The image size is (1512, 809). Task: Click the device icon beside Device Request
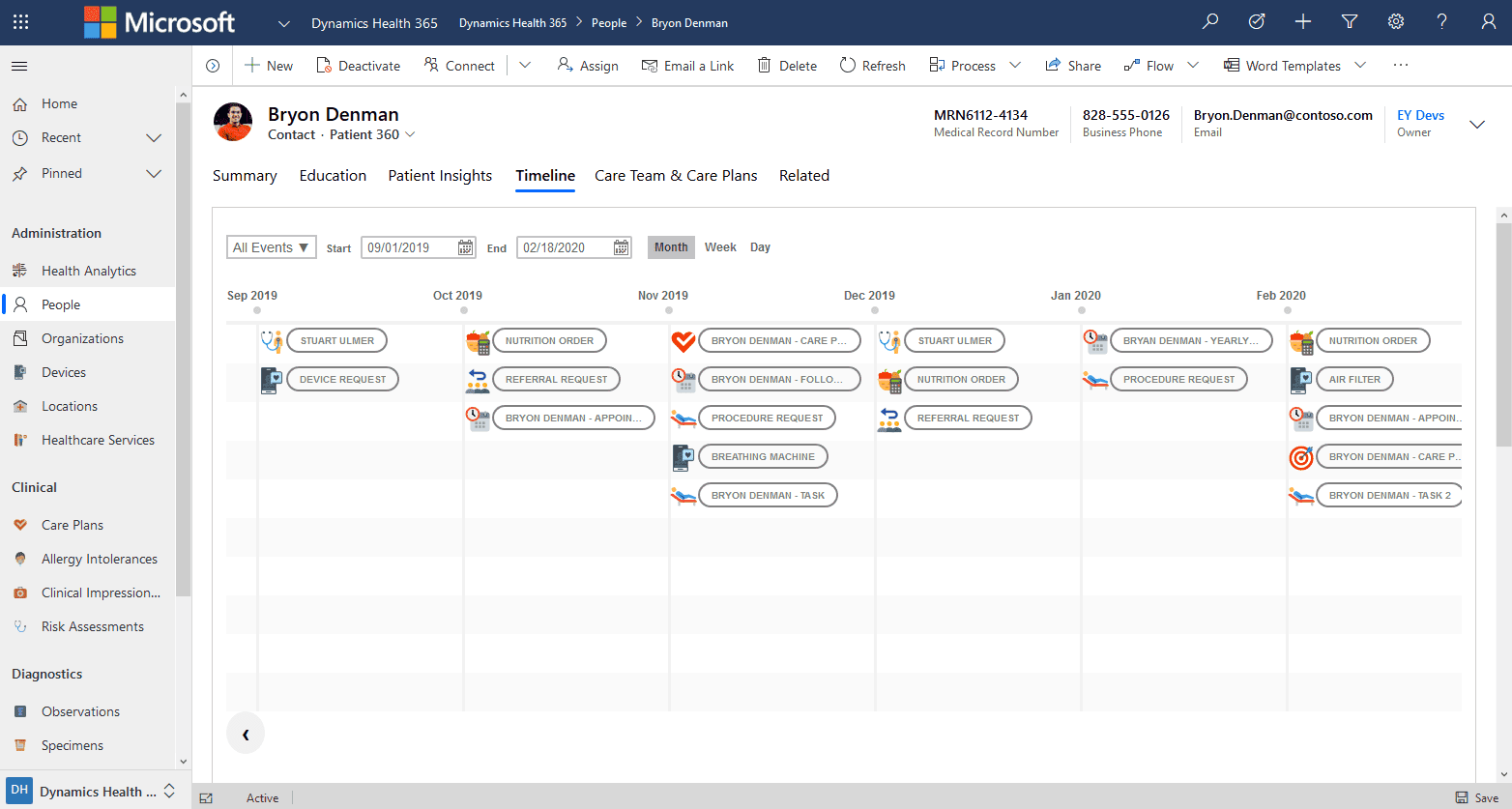click(x=272, y=380)
